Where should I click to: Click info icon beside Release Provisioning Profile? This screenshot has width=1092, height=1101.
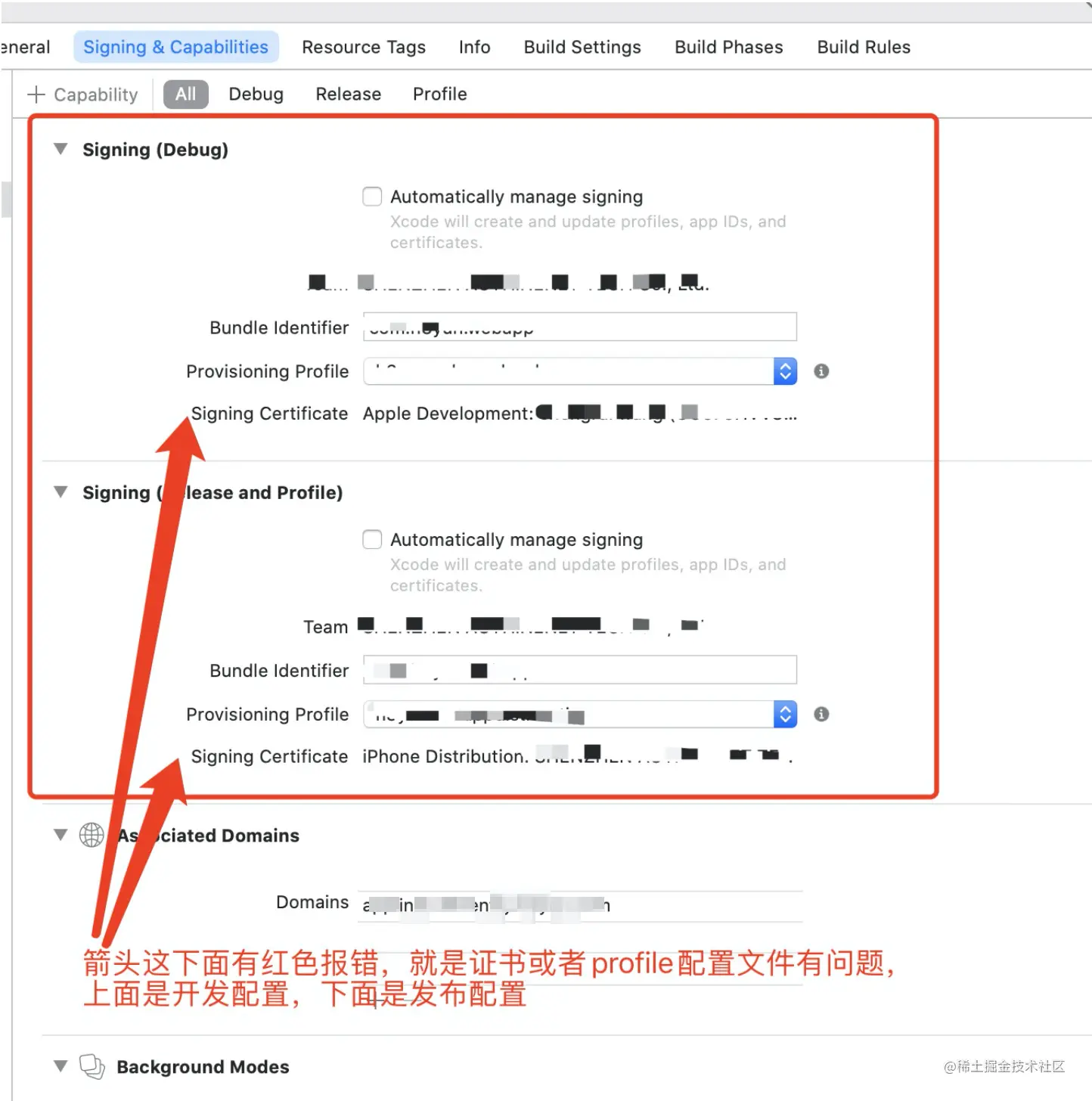821,715
